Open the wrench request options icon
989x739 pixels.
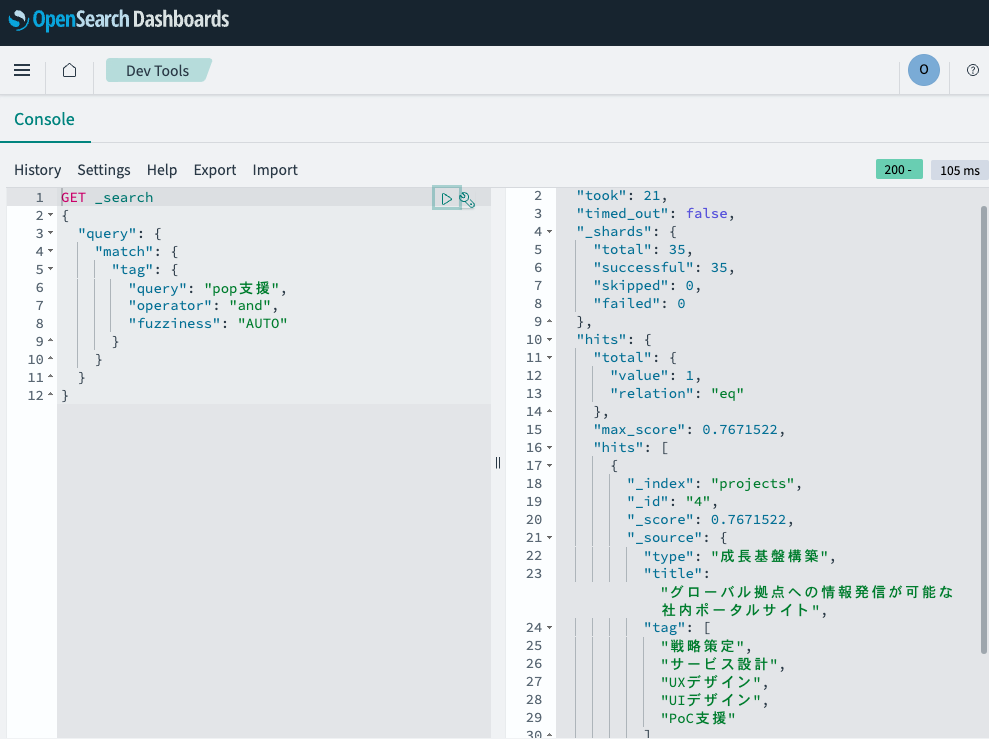coord(467,200)
